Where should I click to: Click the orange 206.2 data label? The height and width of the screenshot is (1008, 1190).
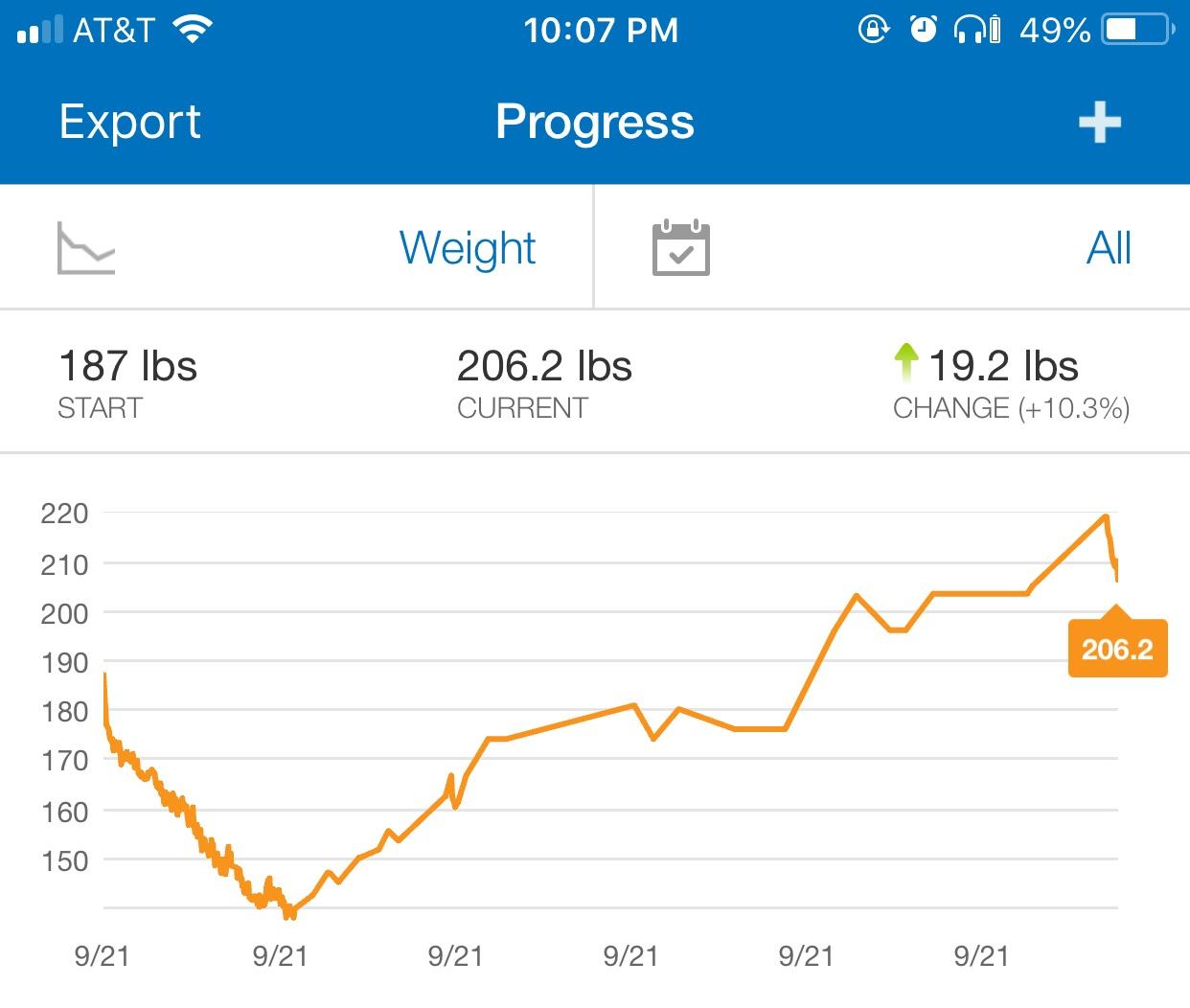pyautogui.click(x=1117, y=647)
